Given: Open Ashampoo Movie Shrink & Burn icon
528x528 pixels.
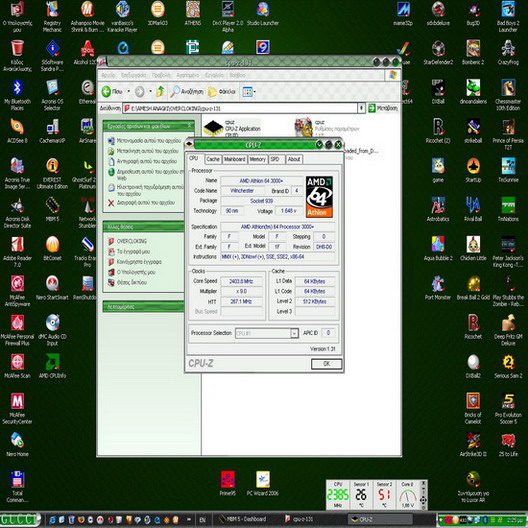Looking at the screenshot, I should pos(87,16).
